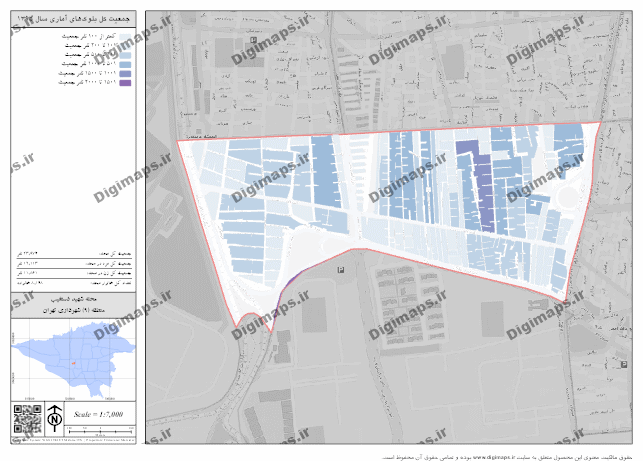Screen dimensions: 643x461
Task: Click the 'Scale = 1:7,000' text
Action: [x=98, y=414]
